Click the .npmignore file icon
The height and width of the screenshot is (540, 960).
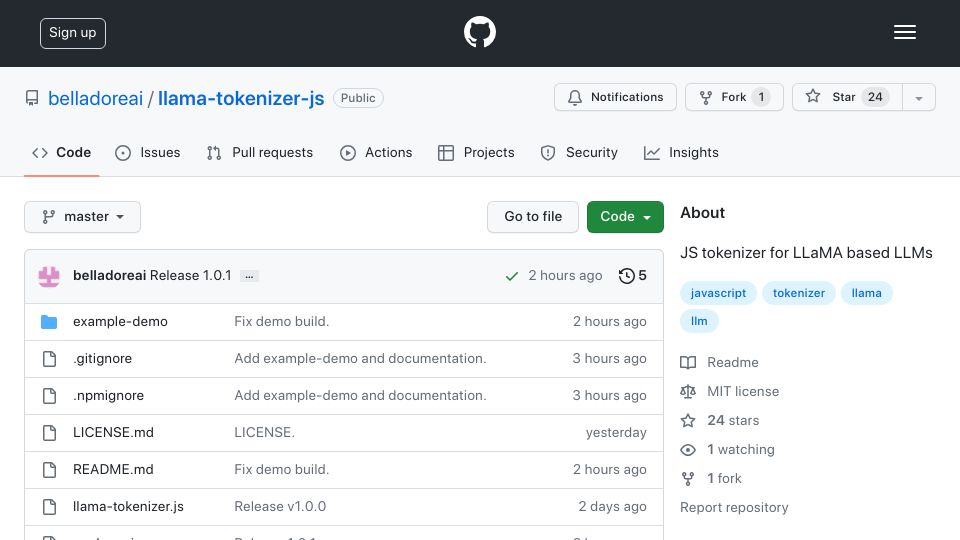(49, 396)
